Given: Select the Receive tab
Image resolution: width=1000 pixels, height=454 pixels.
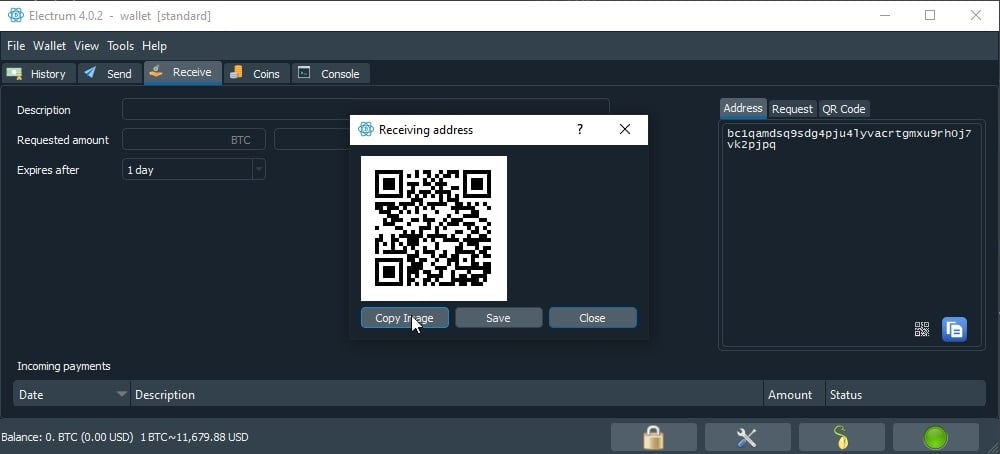Looking at the screenshot, I should 182,73.
